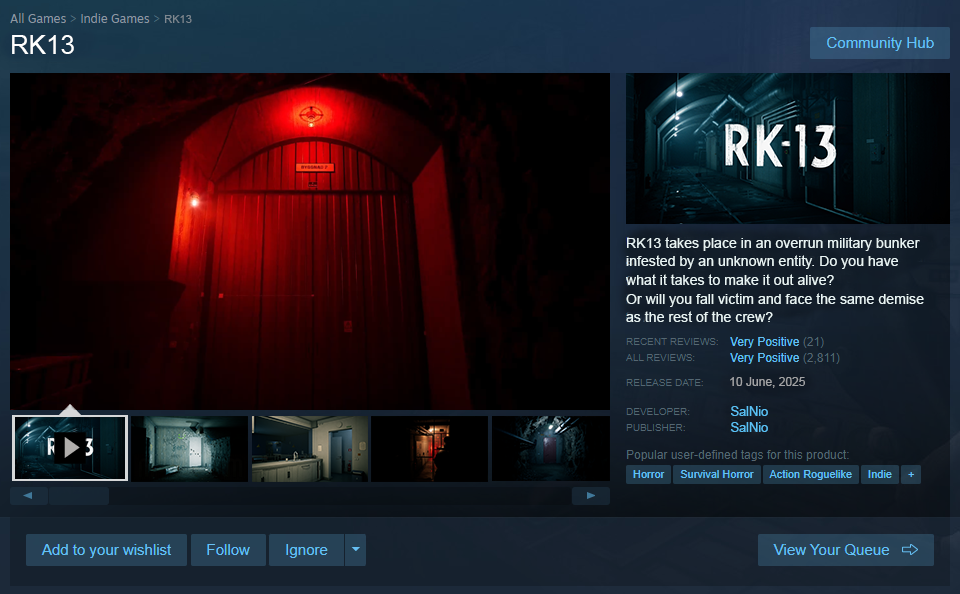Viewport: 960px width, 594px height.
Task: Play the trailer video thumbnail
Action: pyautogui.click(x=70, y=448)
